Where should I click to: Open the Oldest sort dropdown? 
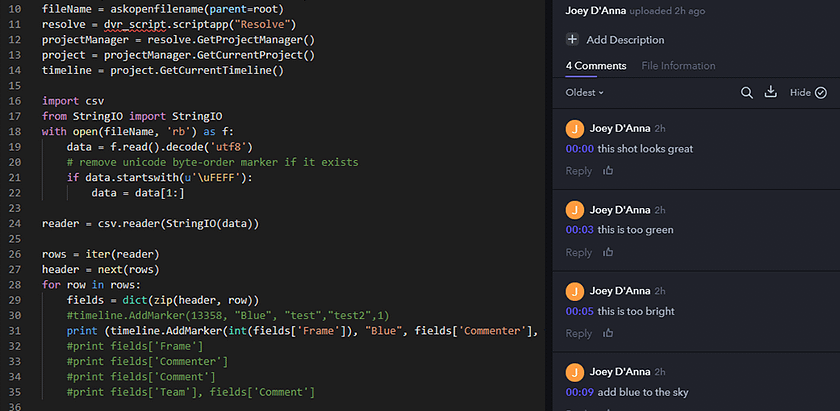pos(584,93)
